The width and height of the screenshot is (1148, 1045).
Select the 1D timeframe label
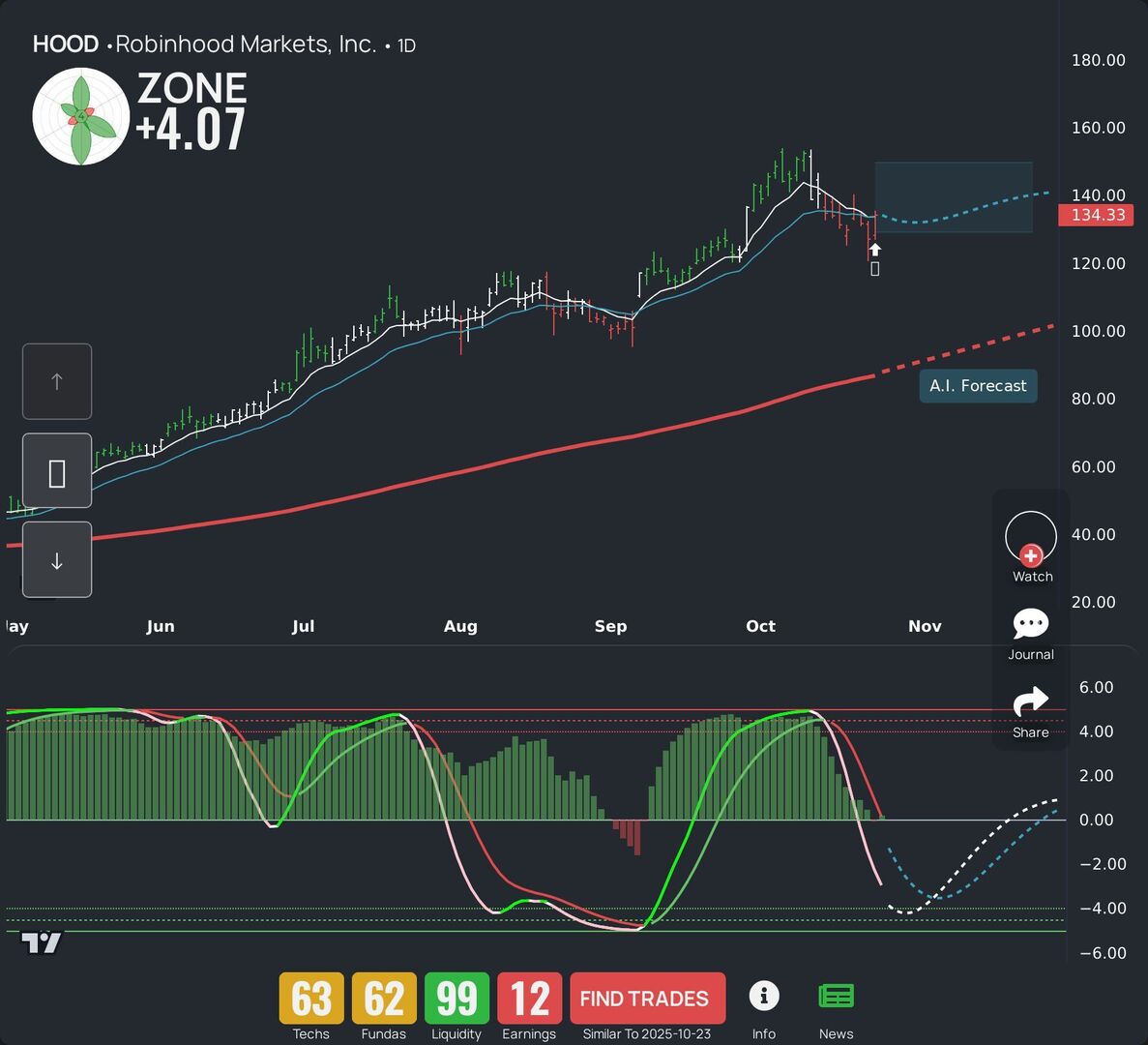click(406, 46)
